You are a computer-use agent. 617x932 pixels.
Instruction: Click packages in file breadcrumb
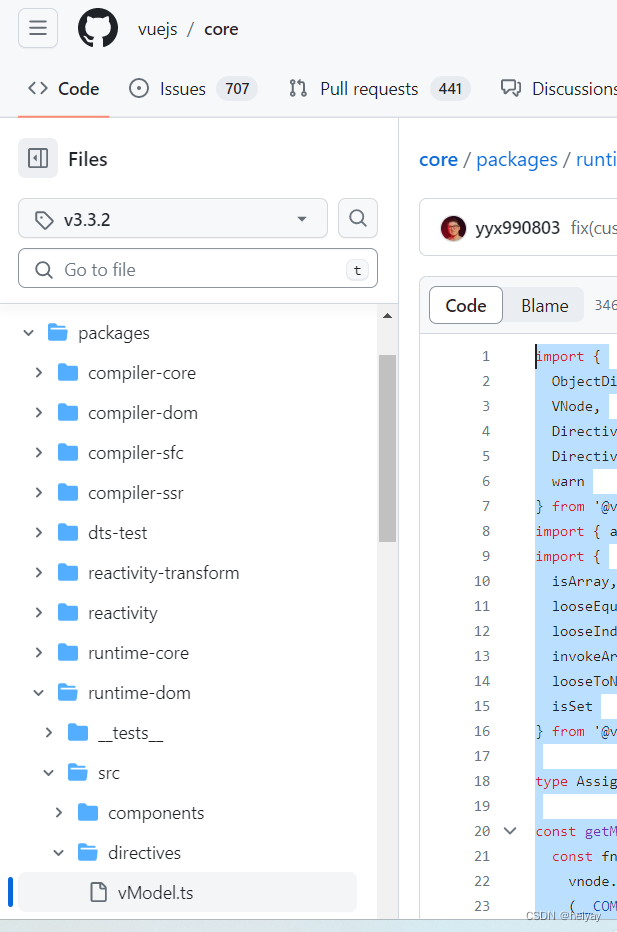[517, 159]
